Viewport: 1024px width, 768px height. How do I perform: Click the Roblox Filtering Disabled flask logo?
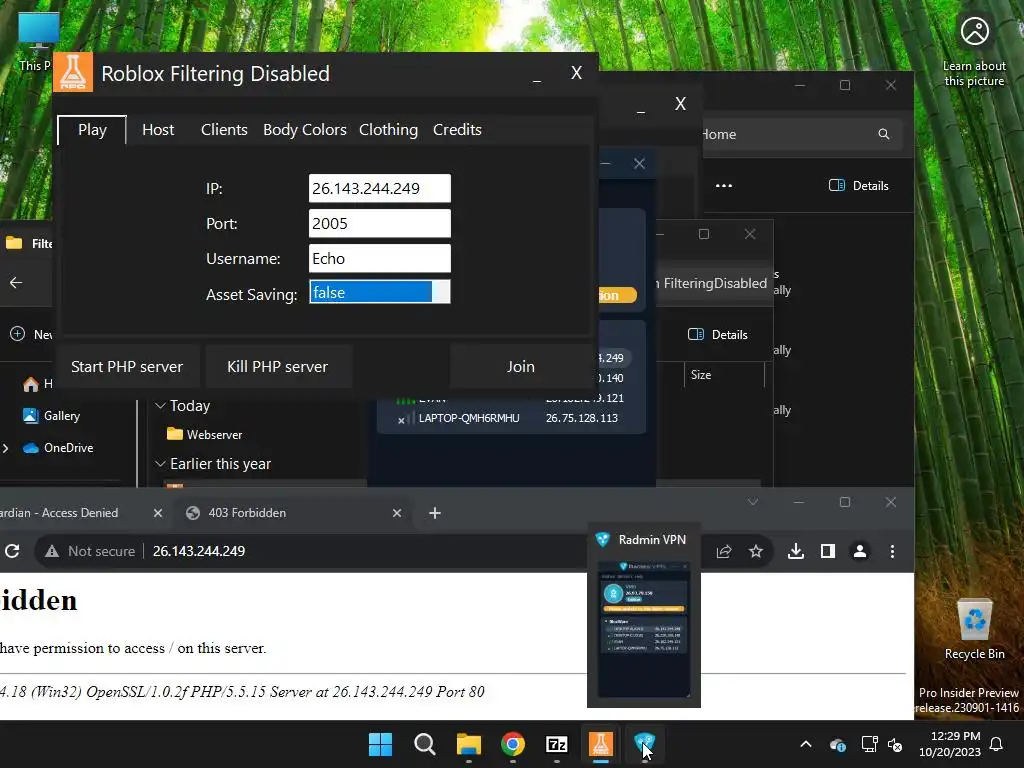(72, 72)
